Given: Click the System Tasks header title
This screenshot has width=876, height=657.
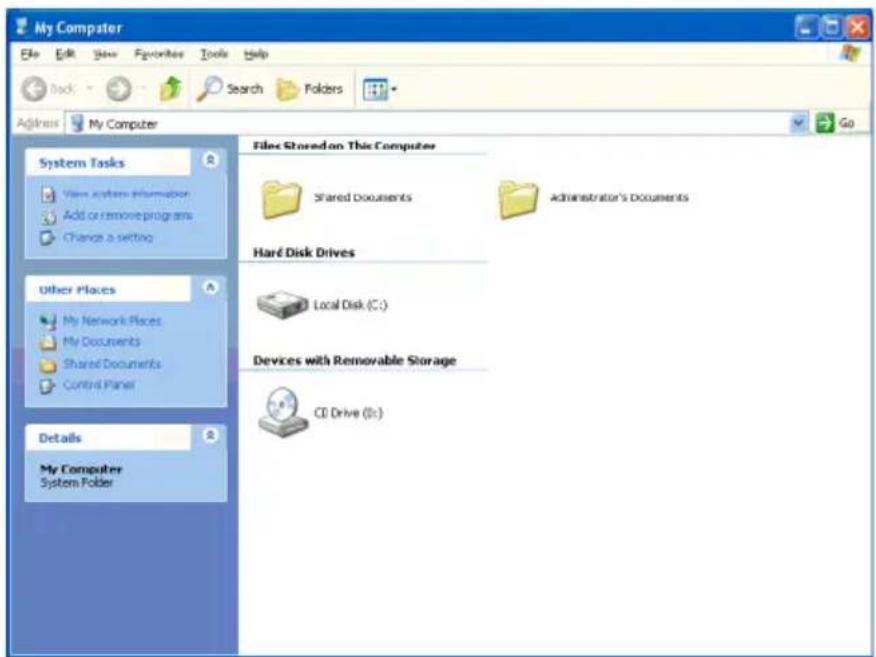Looking at the screenshot, I should click(82, 163).
